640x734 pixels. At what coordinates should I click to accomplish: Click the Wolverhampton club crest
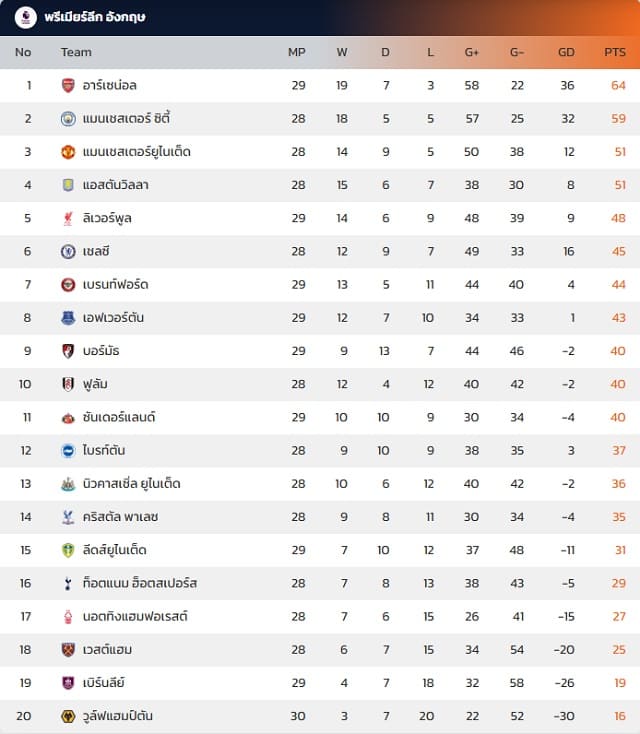[68, 716]
